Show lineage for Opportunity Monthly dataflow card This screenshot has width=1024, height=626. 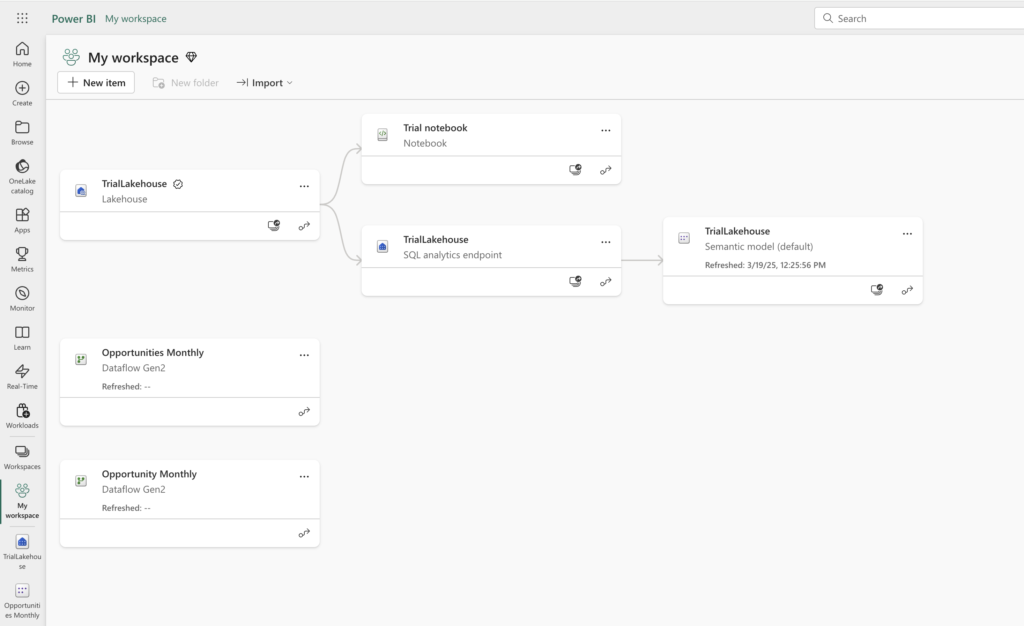pyautogui.click(x=304, y=533)
